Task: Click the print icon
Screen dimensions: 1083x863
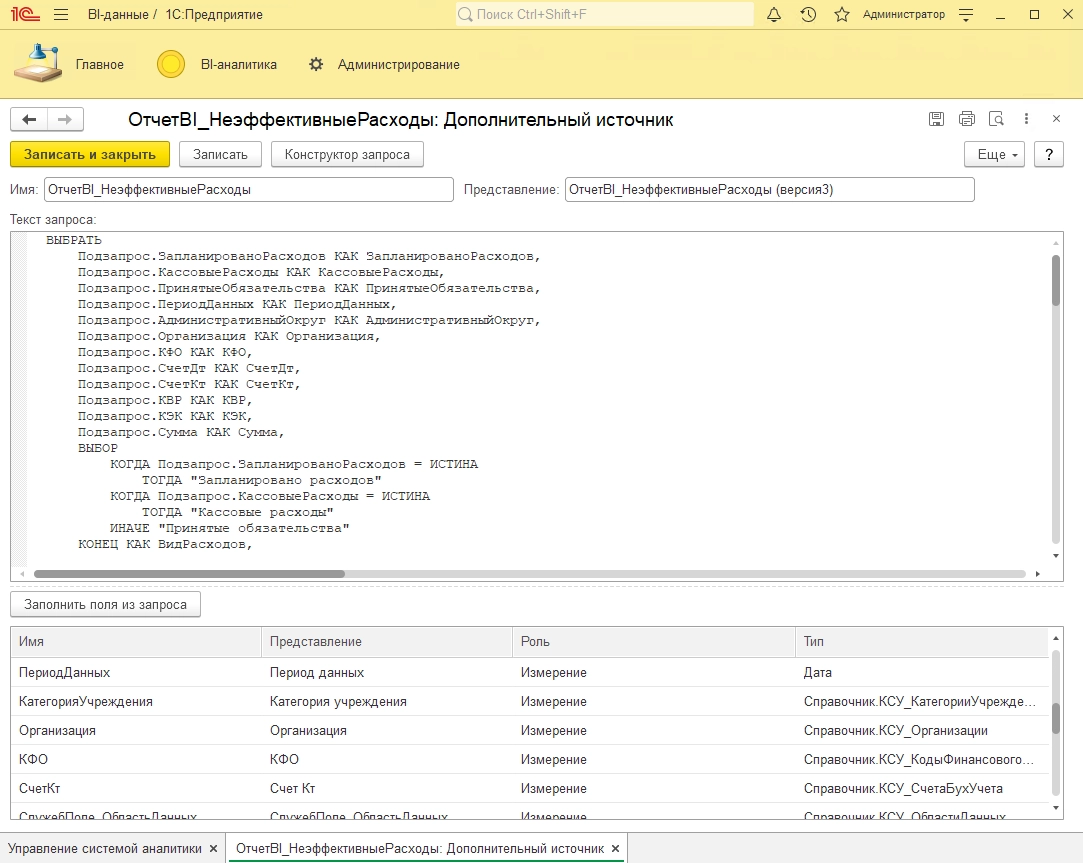Action: (966, 119)
